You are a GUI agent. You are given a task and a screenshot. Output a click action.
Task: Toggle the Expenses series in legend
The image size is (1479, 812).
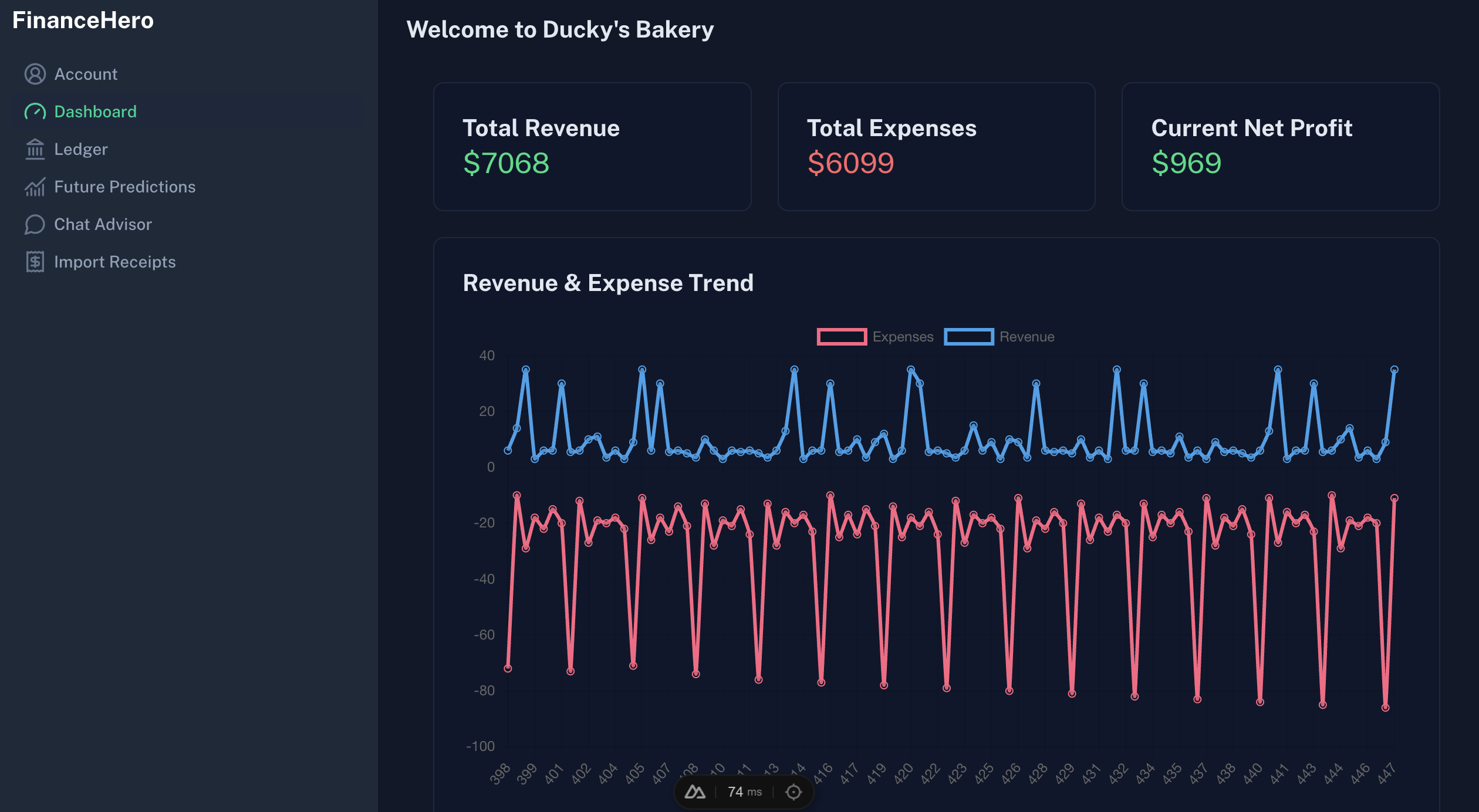(x=903, y=337)
